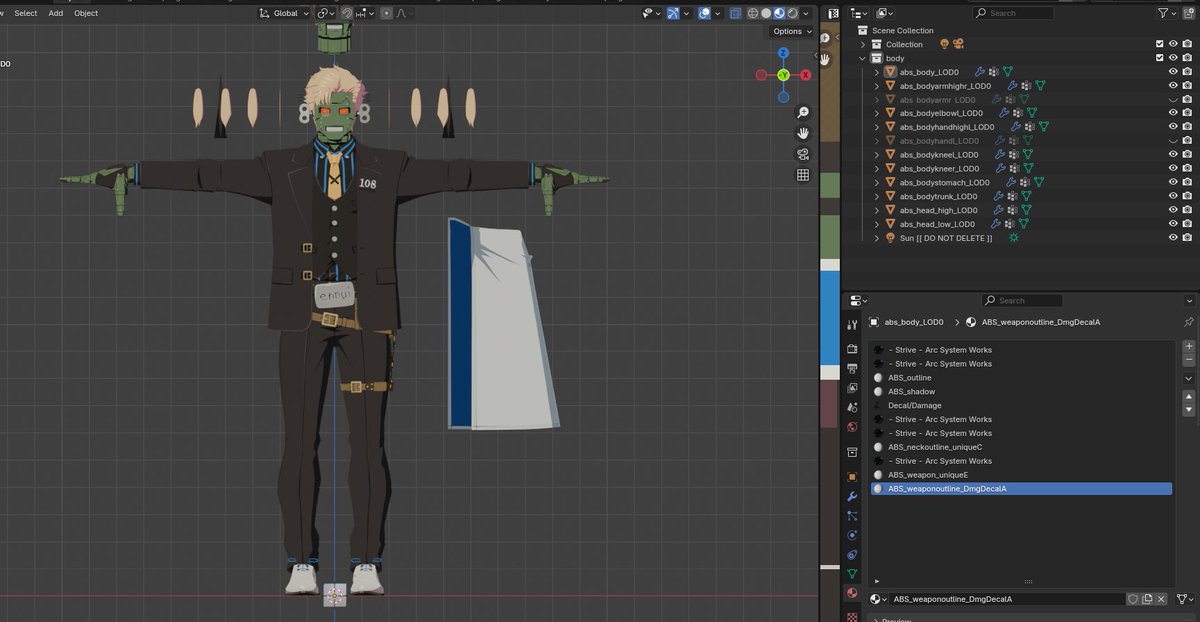This screenshot has height=622, width=1200.
Task: Unlink material ABS_weaponoutline_DmgDecalA
Action: [x=1161, y=599]
